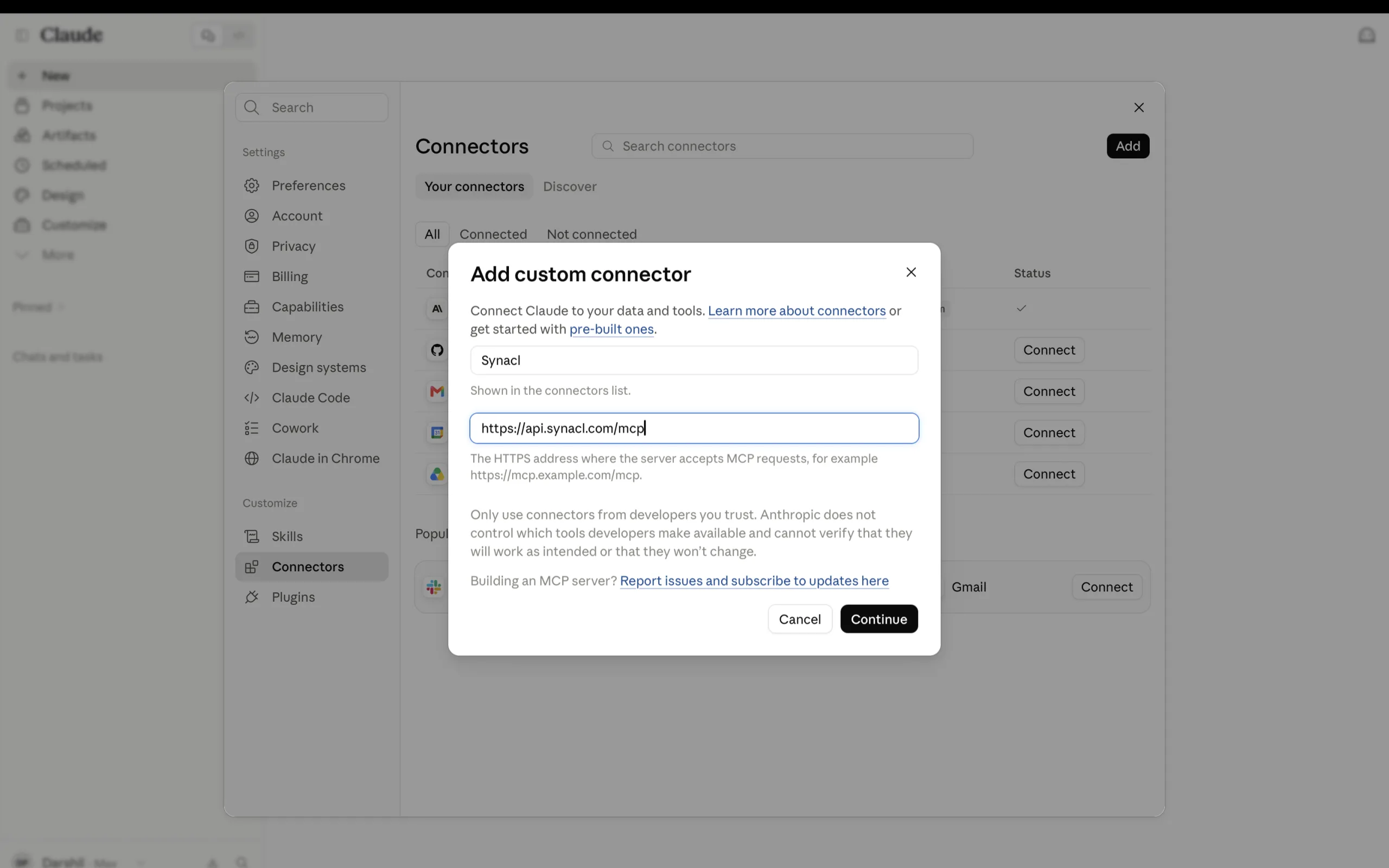Focus the settings Search field
Screen dimensions: 1389x868
click(311, 107)
